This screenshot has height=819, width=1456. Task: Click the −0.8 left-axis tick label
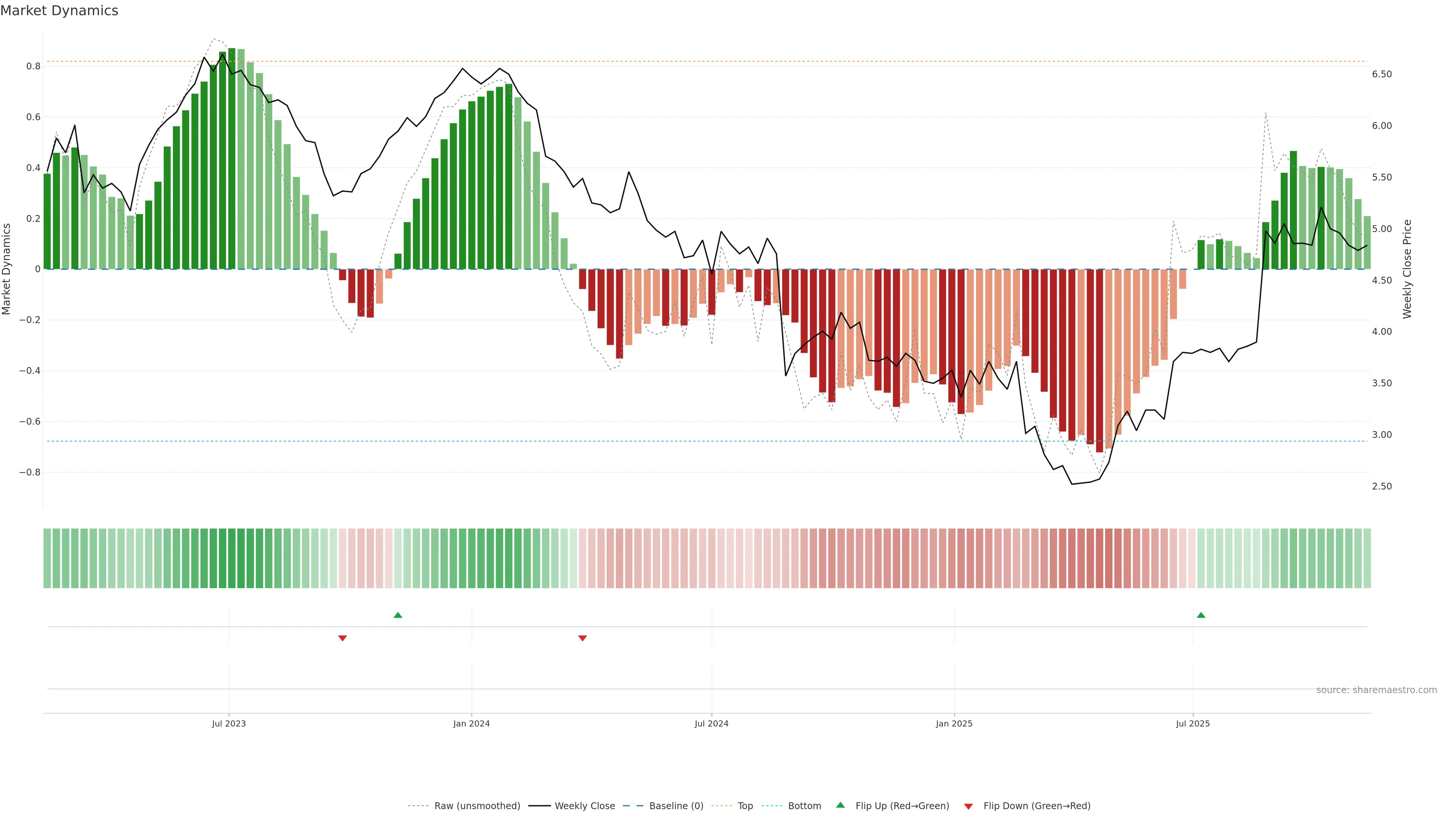click(30, 472)
